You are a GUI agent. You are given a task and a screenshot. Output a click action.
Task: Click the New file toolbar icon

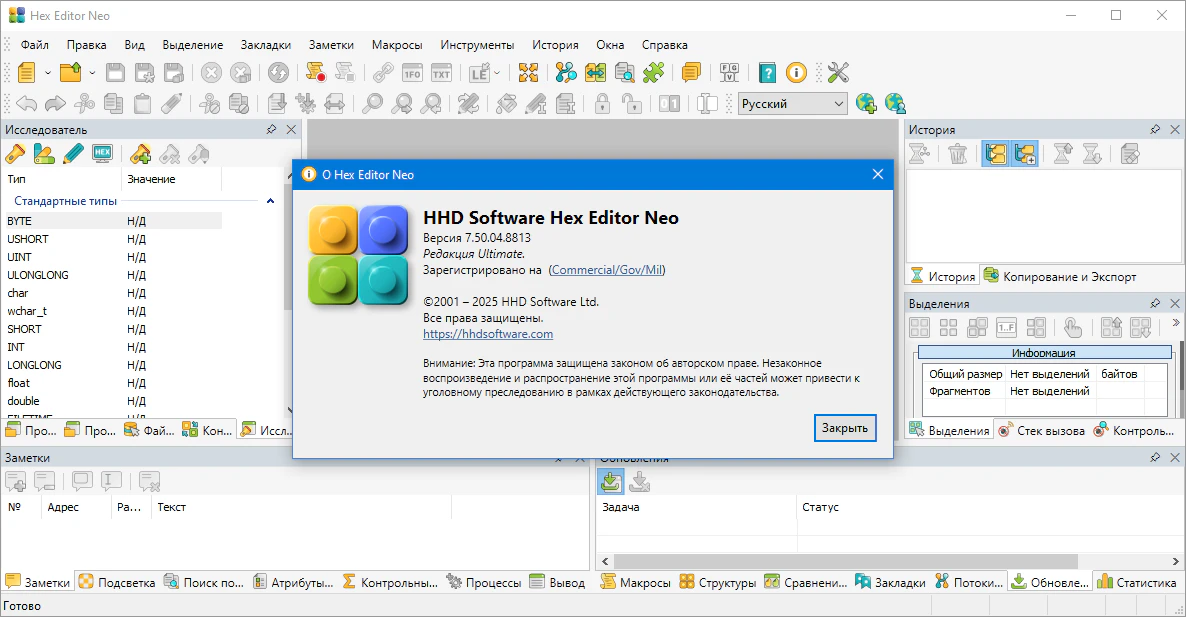[26, 72]
